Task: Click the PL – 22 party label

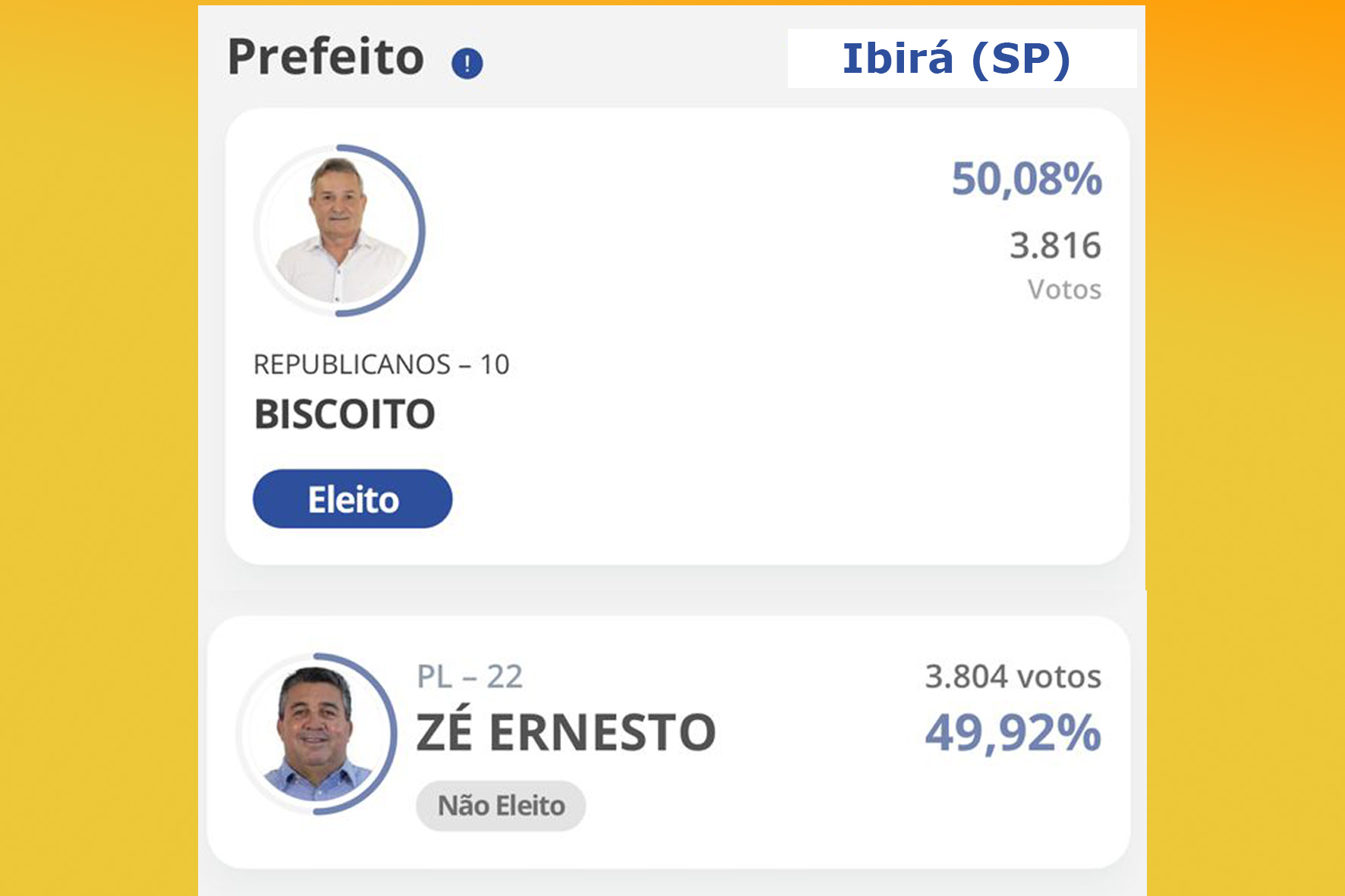Action: [x=470, y=677]
